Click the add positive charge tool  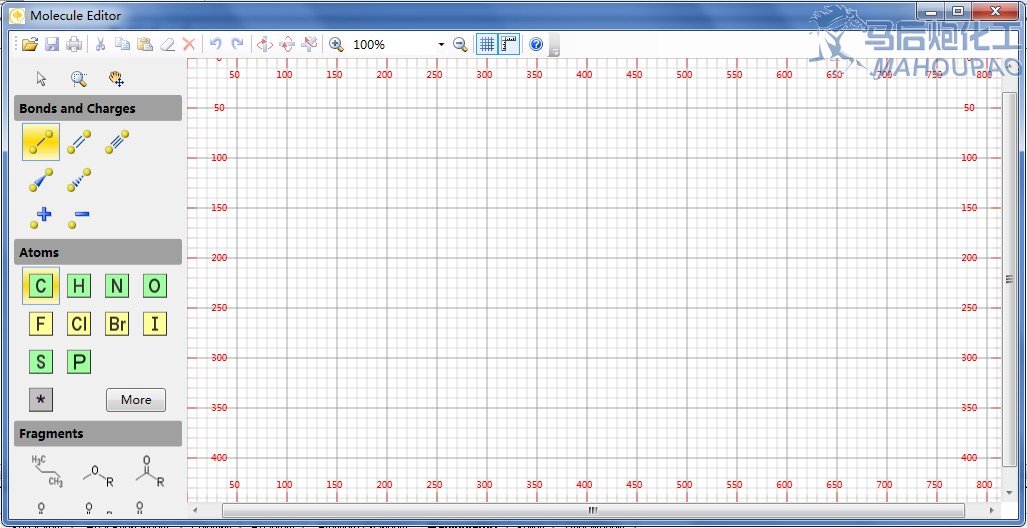coord(41,216)
